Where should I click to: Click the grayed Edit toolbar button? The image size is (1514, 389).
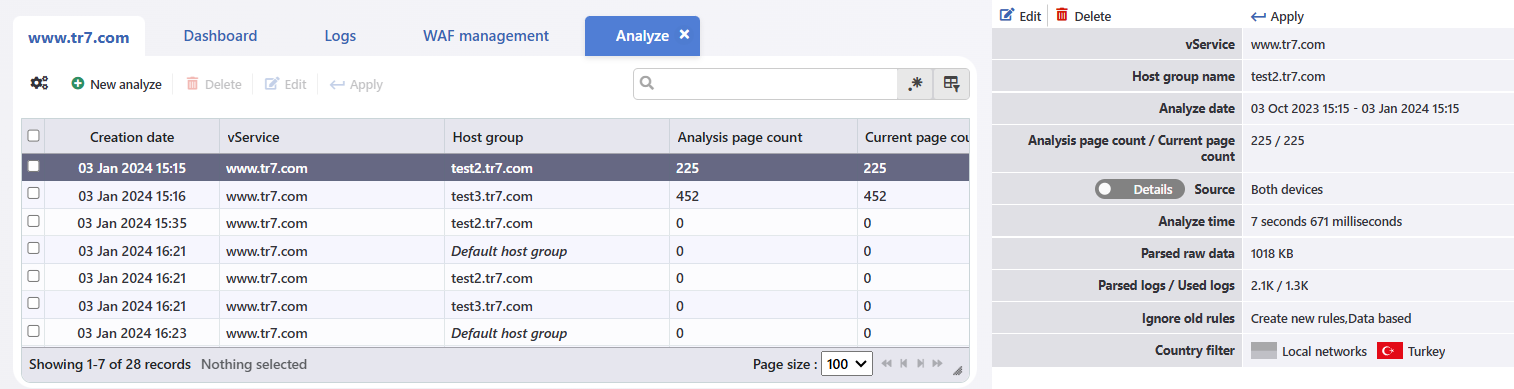286,84
